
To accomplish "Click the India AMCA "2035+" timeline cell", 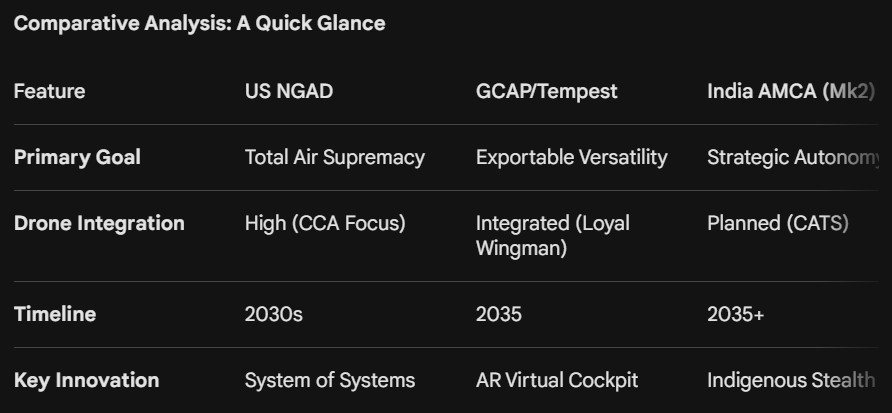I will coord(735,314).
